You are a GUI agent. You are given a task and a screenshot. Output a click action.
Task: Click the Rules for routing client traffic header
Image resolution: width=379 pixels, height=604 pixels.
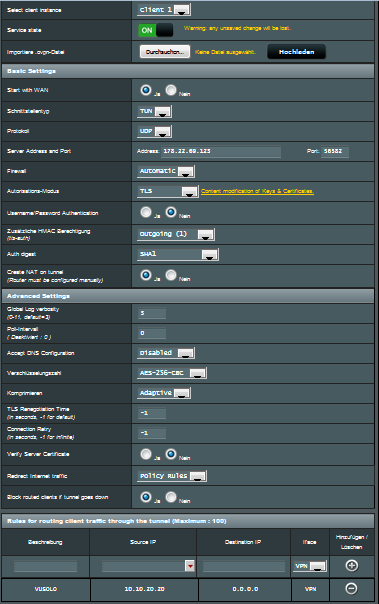pos(188,521)
